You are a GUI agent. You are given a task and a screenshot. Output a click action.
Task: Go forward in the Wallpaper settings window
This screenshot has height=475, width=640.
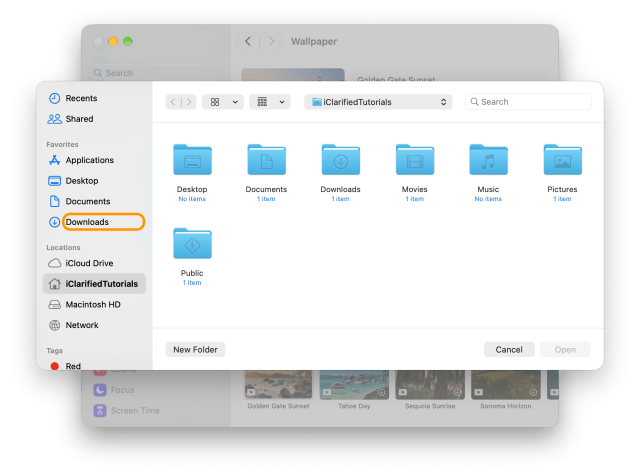click(271, 41)
